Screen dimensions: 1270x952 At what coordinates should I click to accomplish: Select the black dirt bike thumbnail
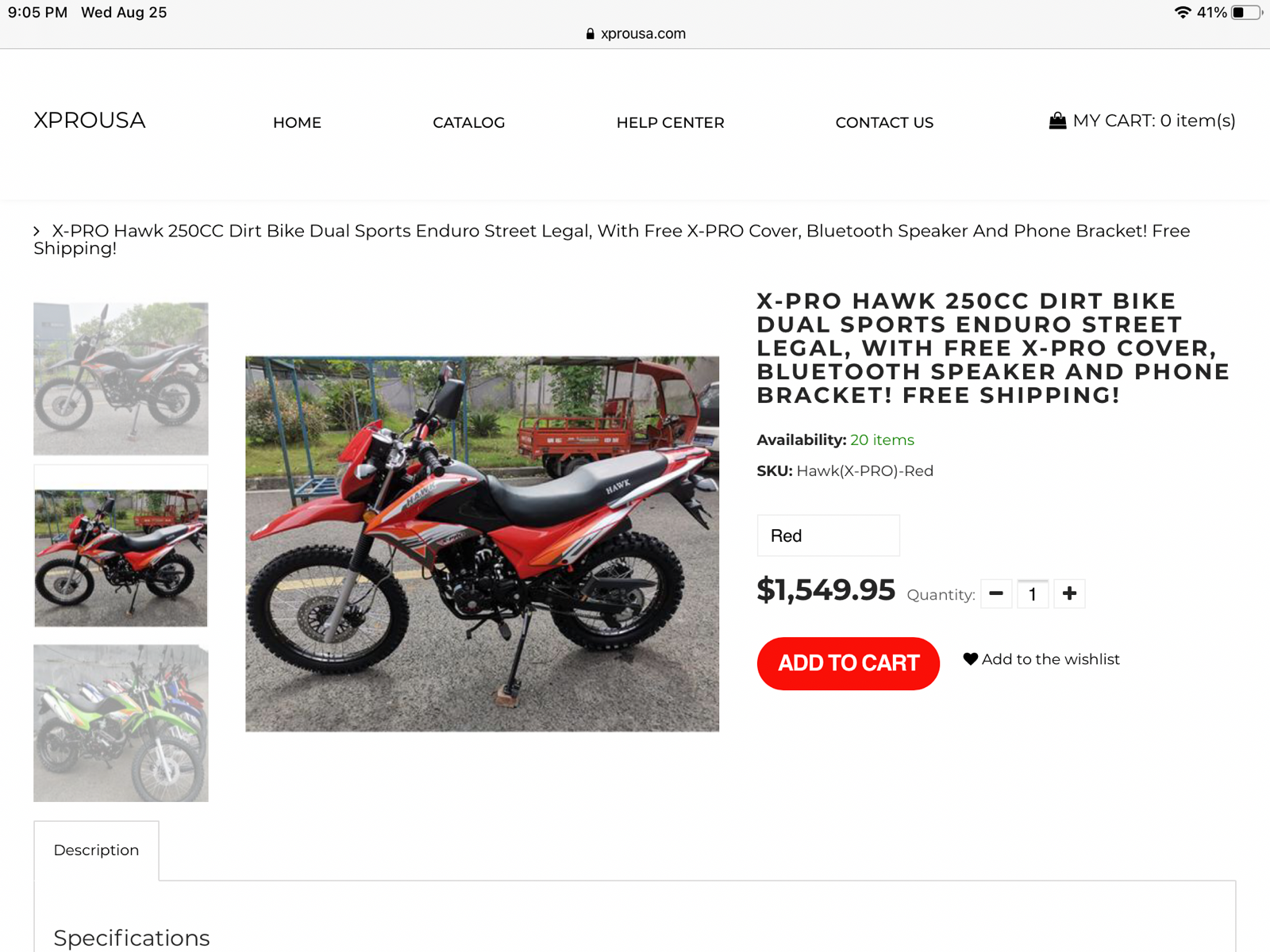coord(121,378)
